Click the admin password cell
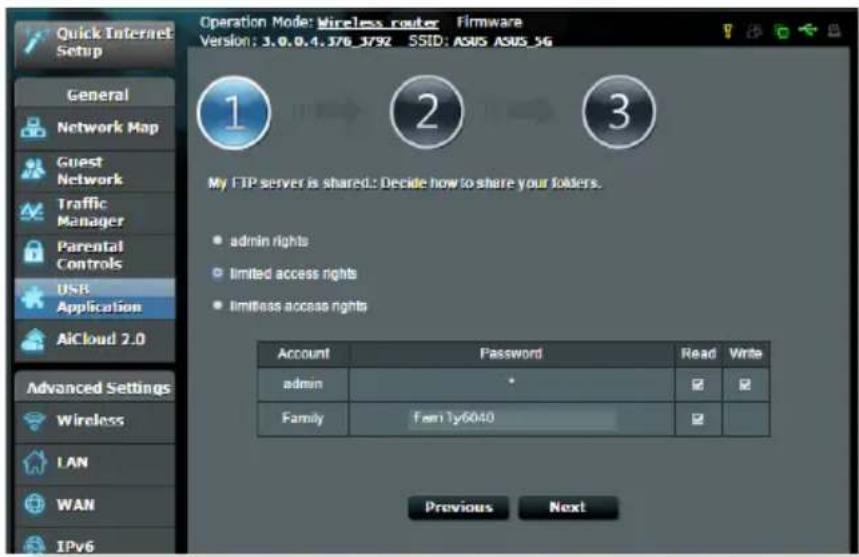This screenshot has width=859, height=557. pyautogui.click(x=511, y=384)
